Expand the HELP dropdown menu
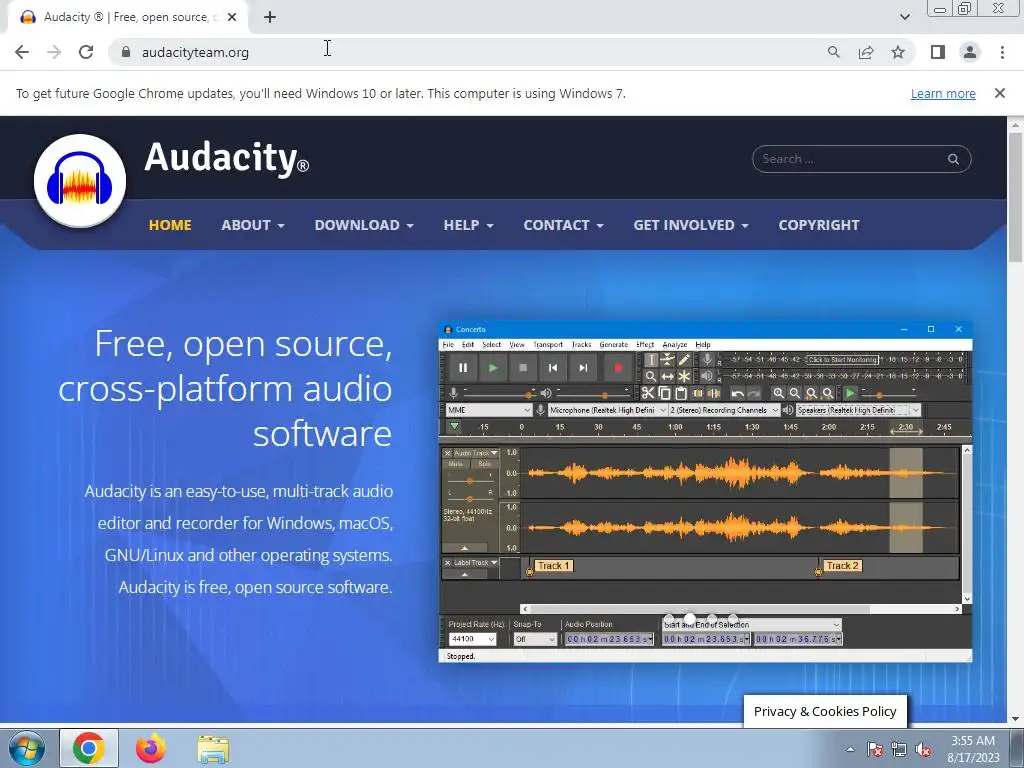 tap(468, 225)
